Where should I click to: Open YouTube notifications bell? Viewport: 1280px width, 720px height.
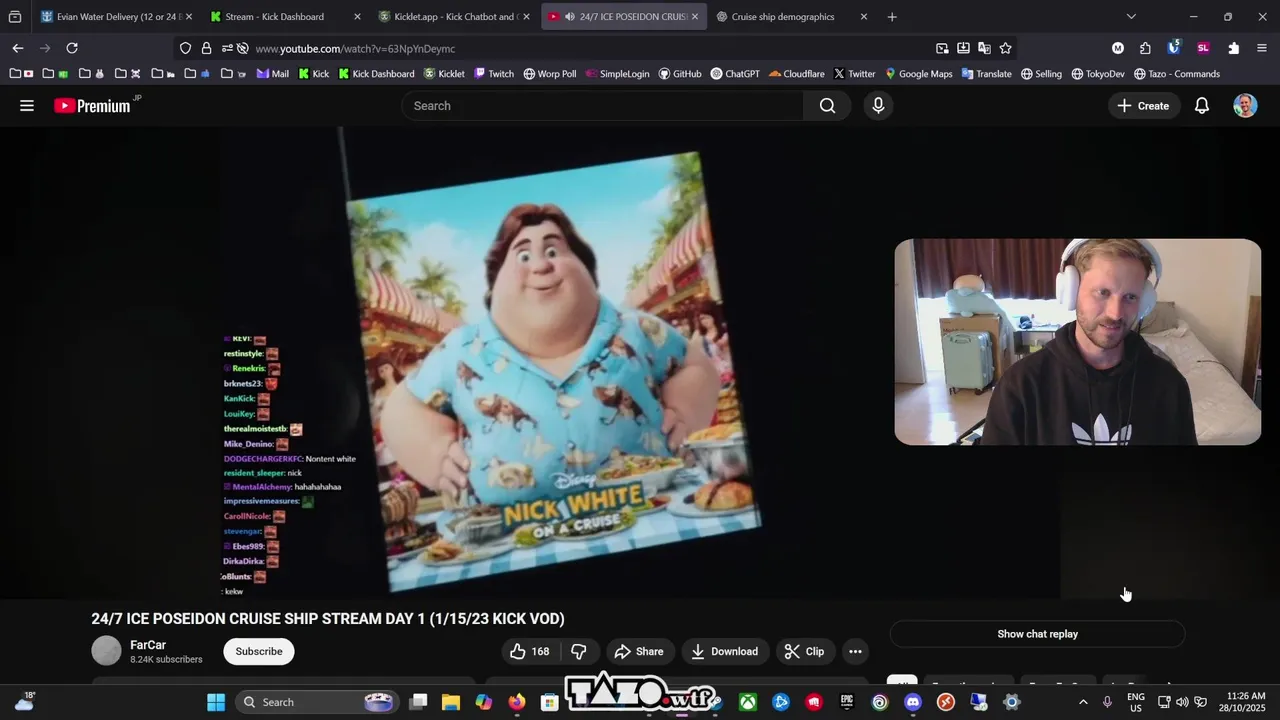(x=1202, y=106)
